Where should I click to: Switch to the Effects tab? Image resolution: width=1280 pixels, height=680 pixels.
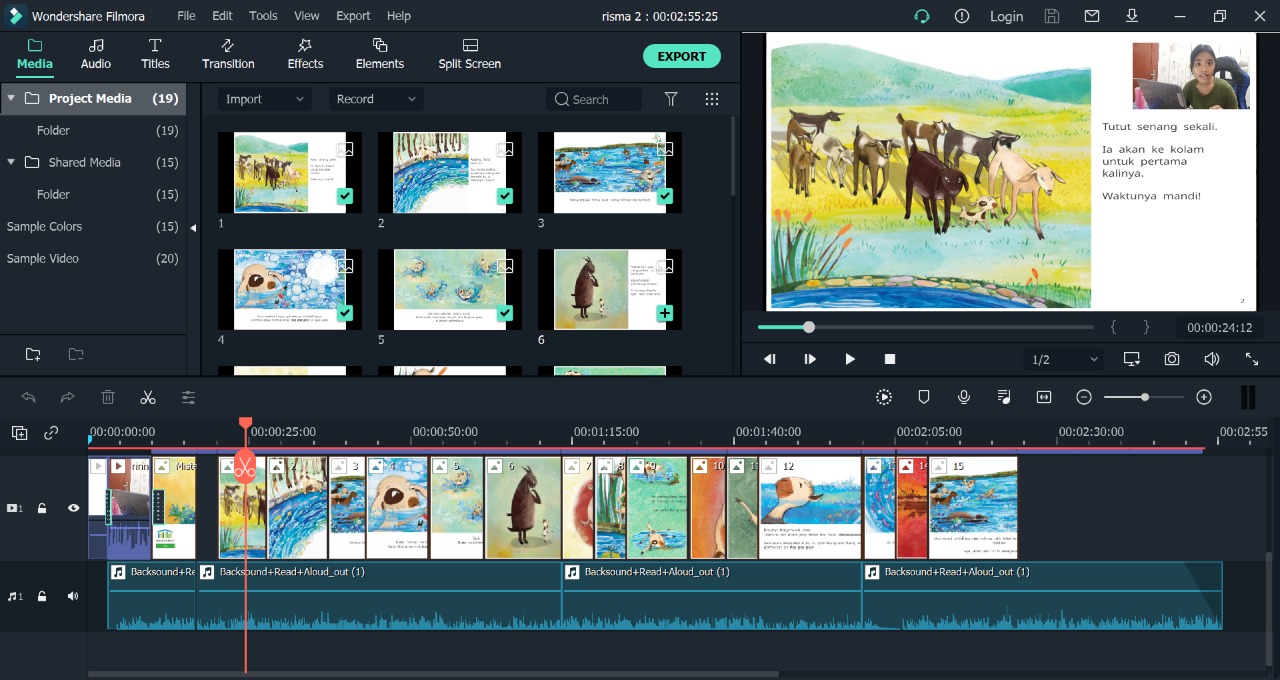[x=305, y=54]
